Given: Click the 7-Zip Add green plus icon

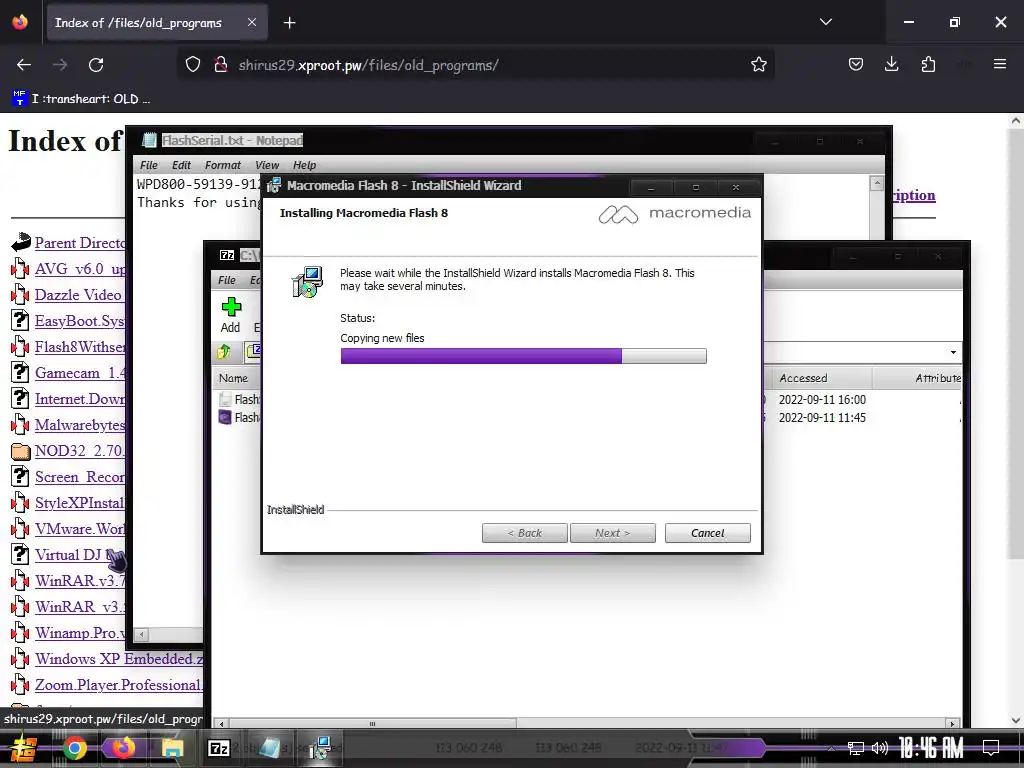Looking at the screenshot, I should 231,308.
